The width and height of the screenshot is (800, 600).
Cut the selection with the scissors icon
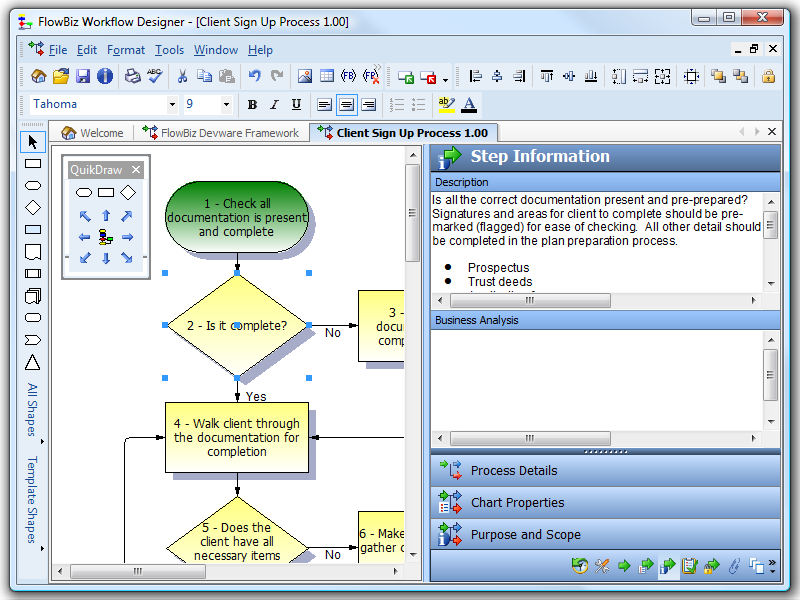pyautogui.click(x=182, y=77)
